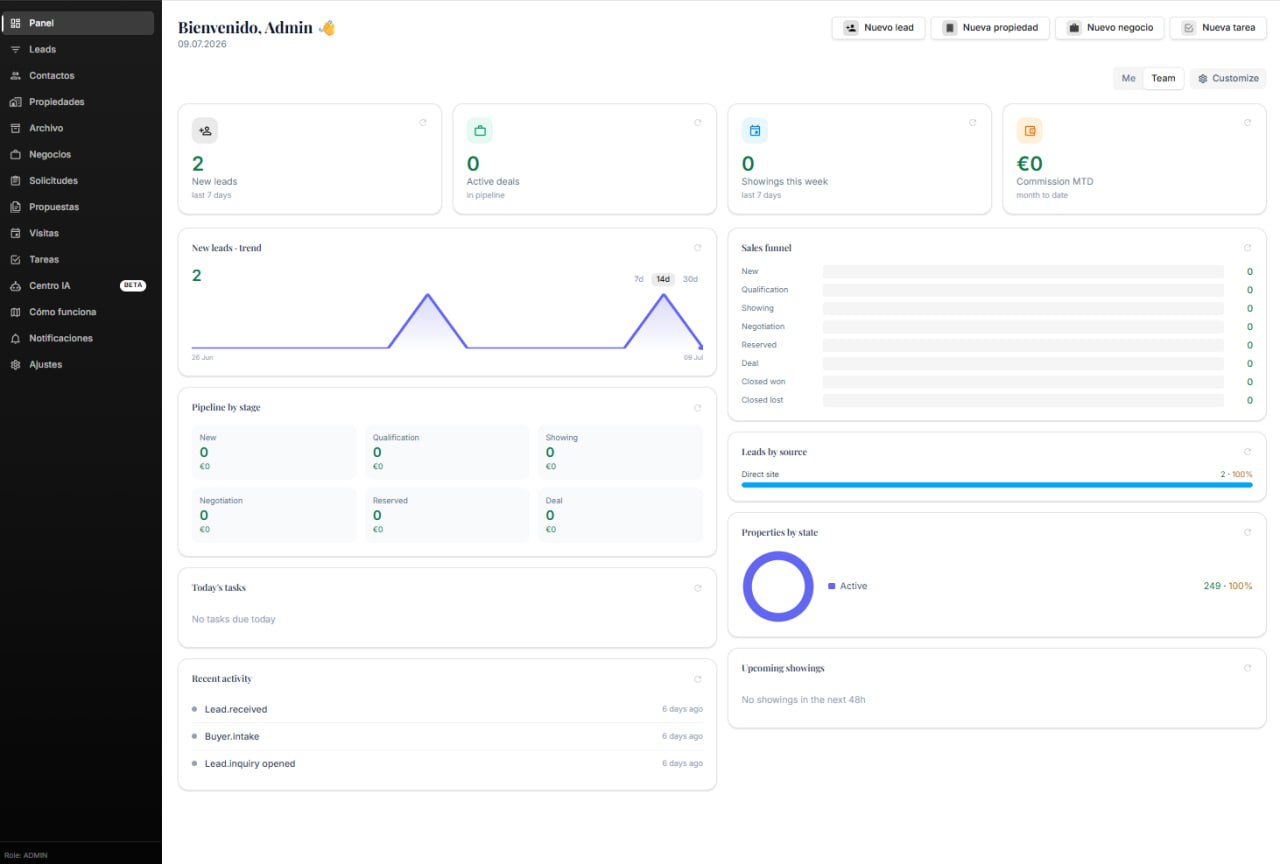
Task: Open the Contactos section
Action: point(78,76)
